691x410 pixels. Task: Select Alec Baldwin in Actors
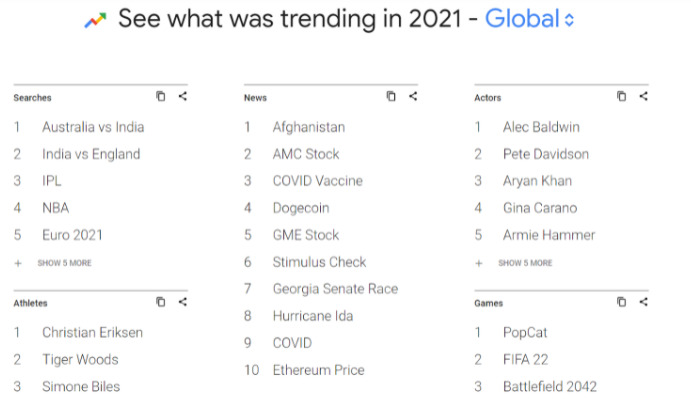541,127
